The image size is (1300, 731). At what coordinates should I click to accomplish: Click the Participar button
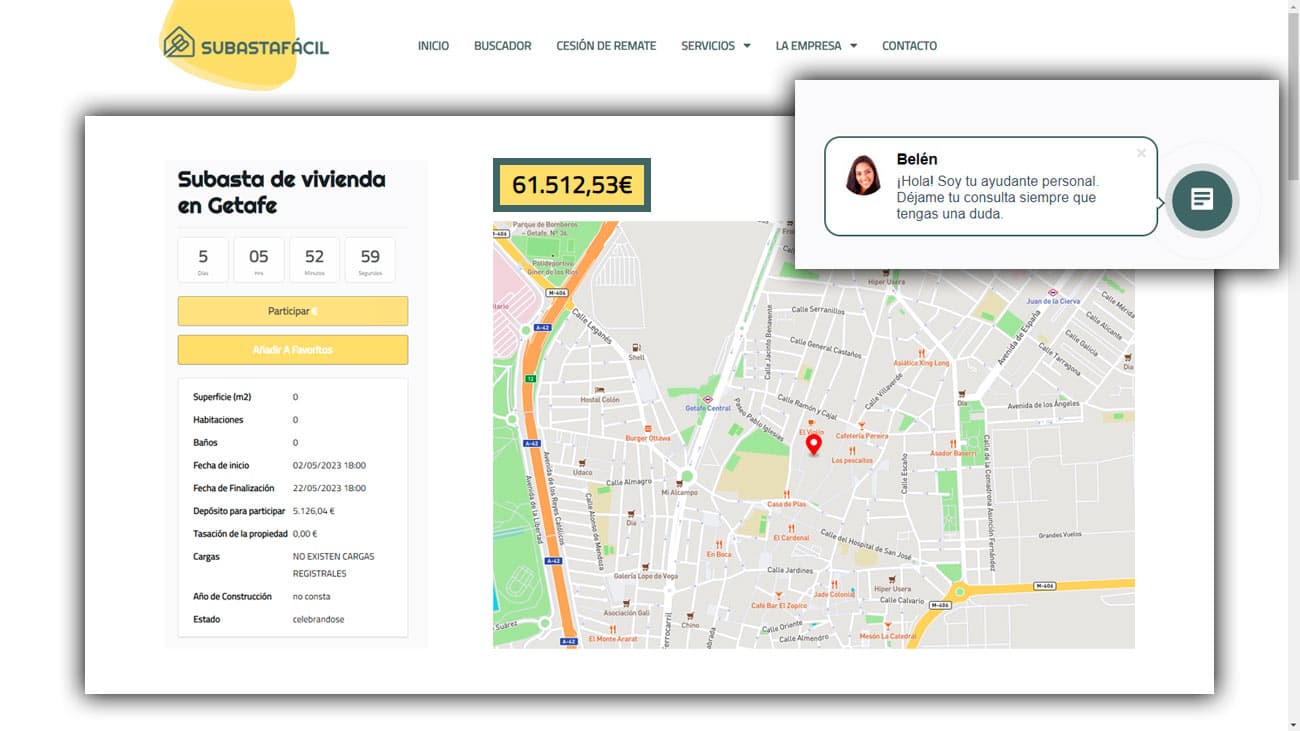293,311
